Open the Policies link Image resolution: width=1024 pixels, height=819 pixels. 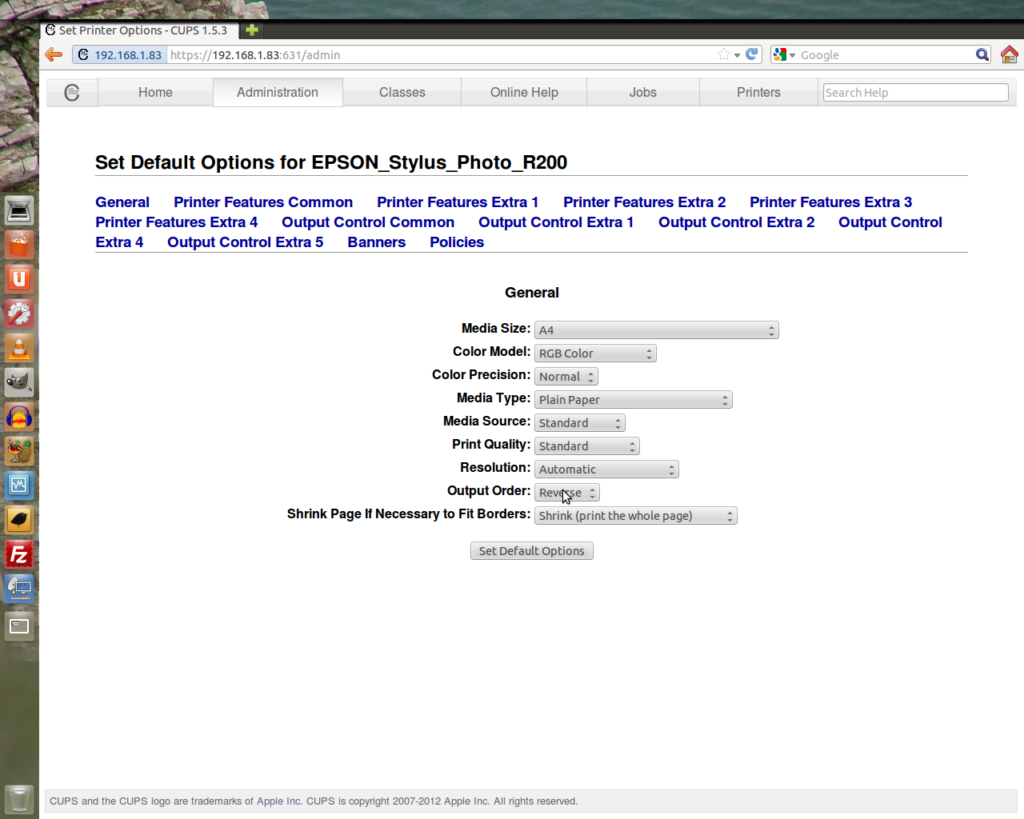(457, 242)
